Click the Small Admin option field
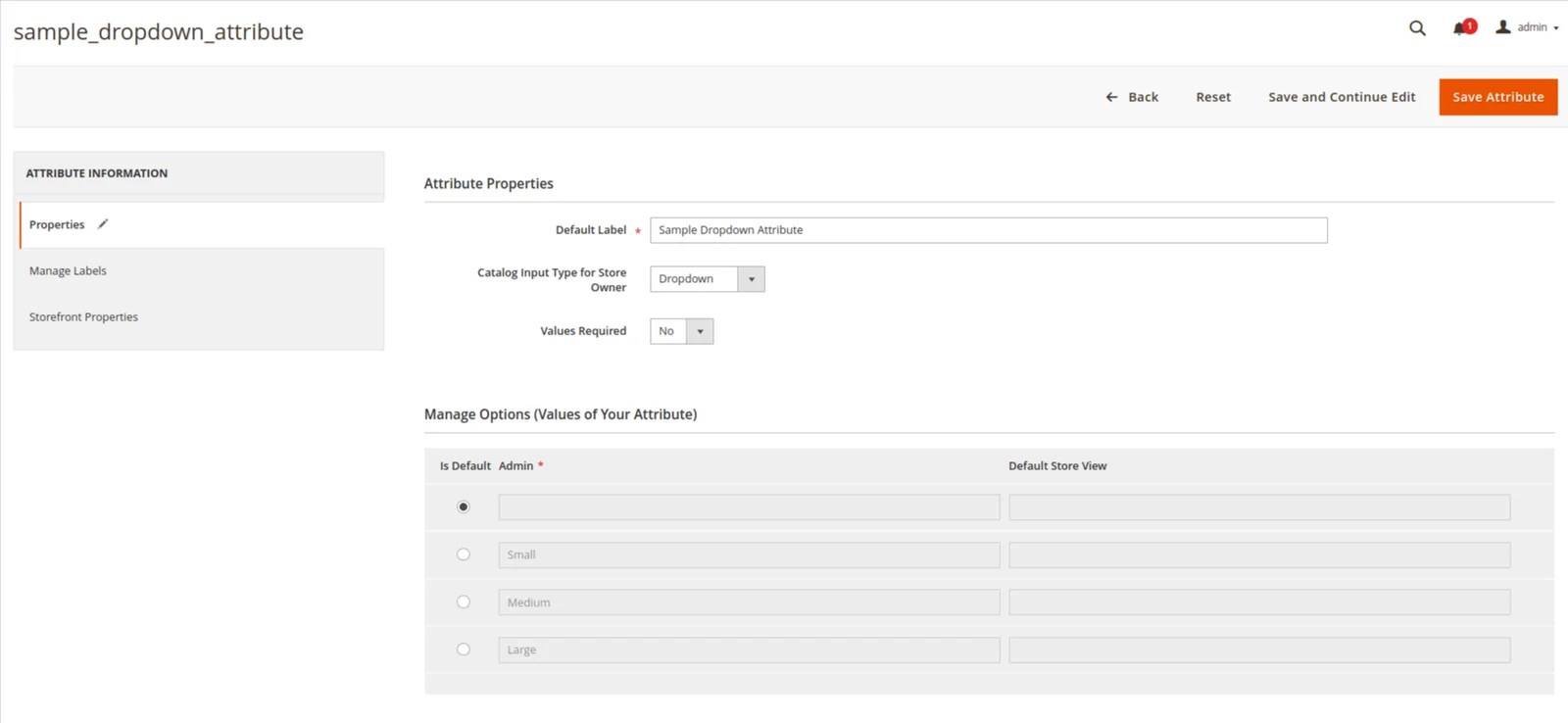Image resolution: width=1568 pixels, height=723 pixels. click(749, 554)
